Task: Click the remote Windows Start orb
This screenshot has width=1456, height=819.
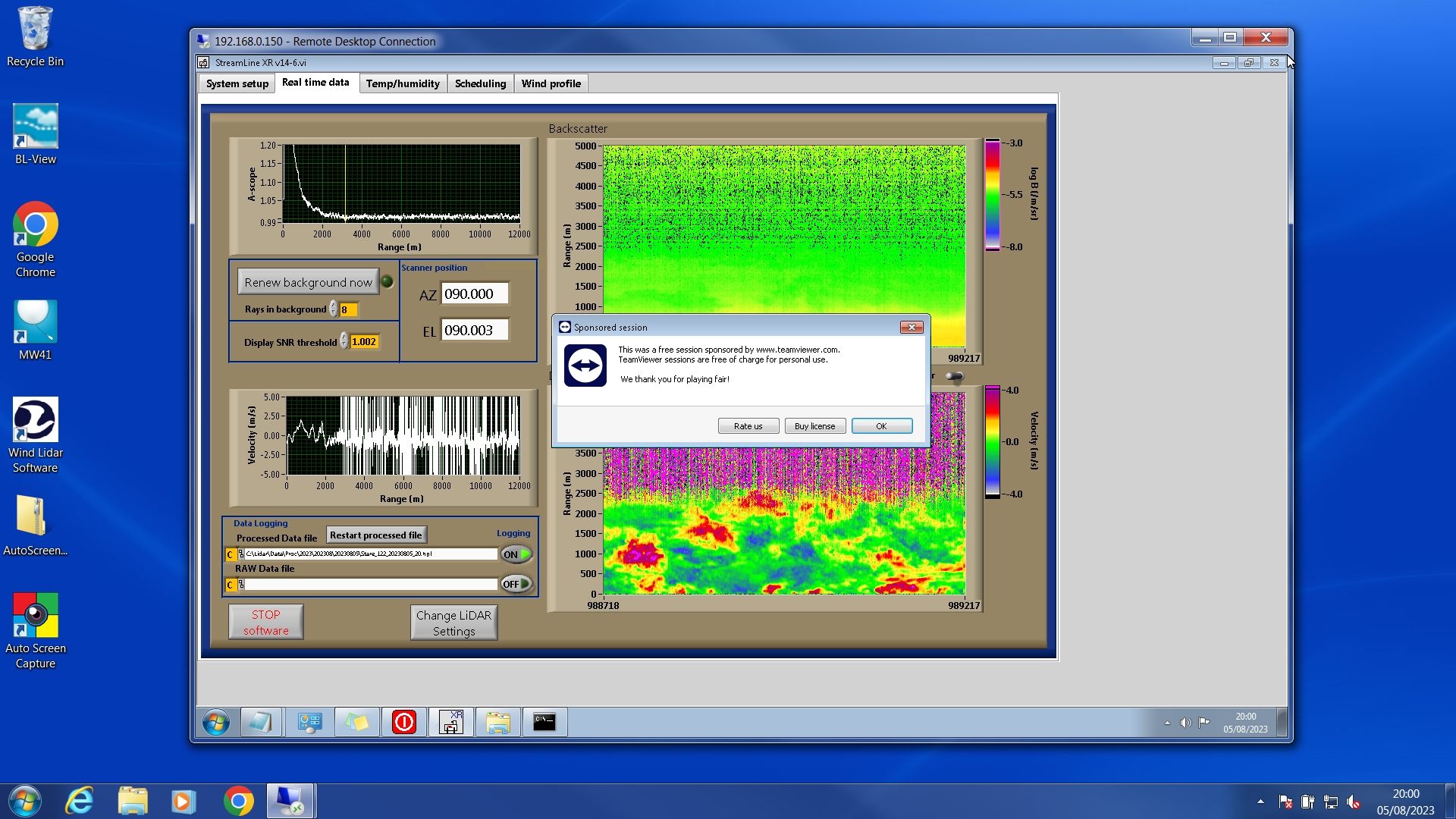Action: pyautogui.click(x=216, y=722)
